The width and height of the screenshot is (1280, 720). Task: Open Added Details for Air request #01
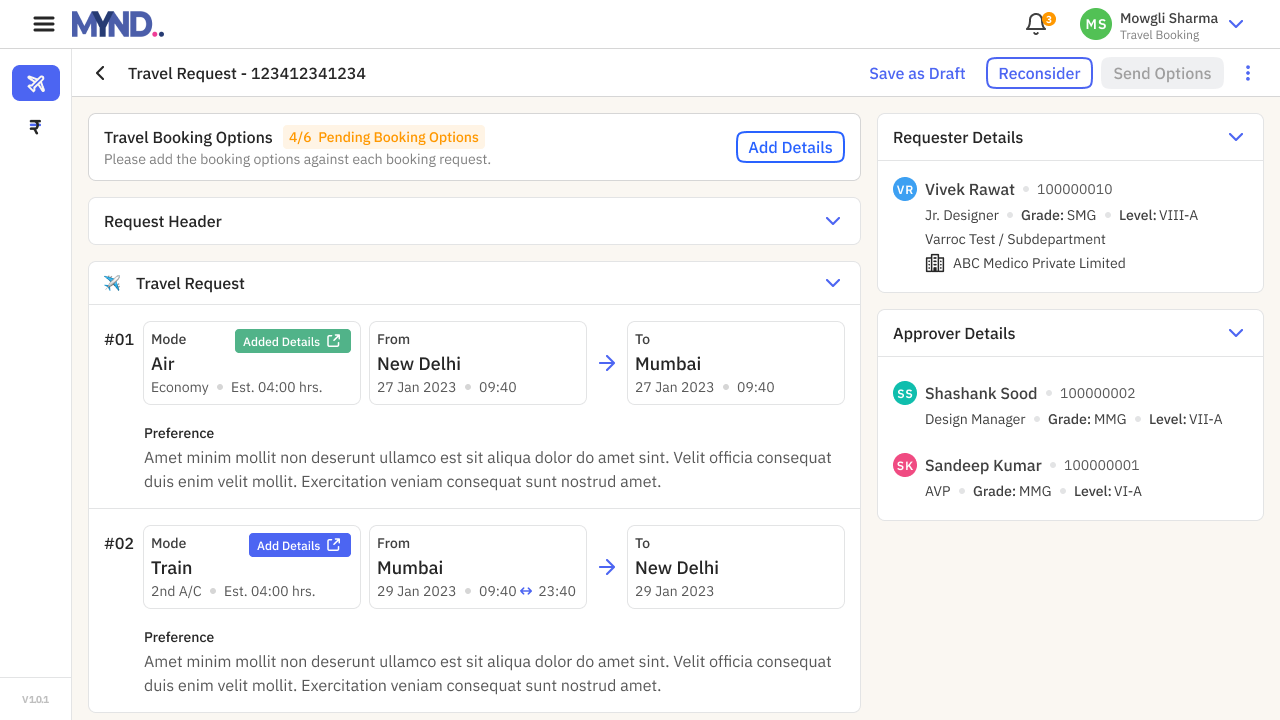[292, 341]
